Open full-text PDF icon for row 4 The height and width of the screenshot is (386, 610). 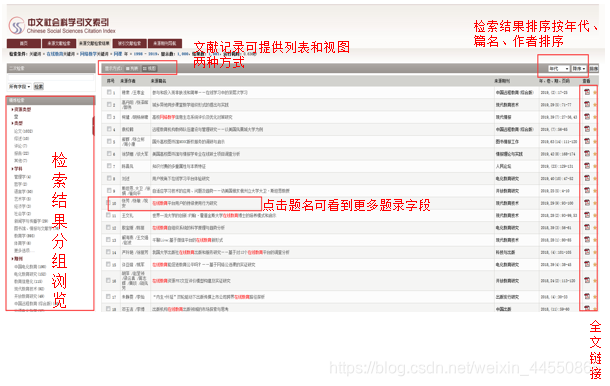[x=587, y=129]
